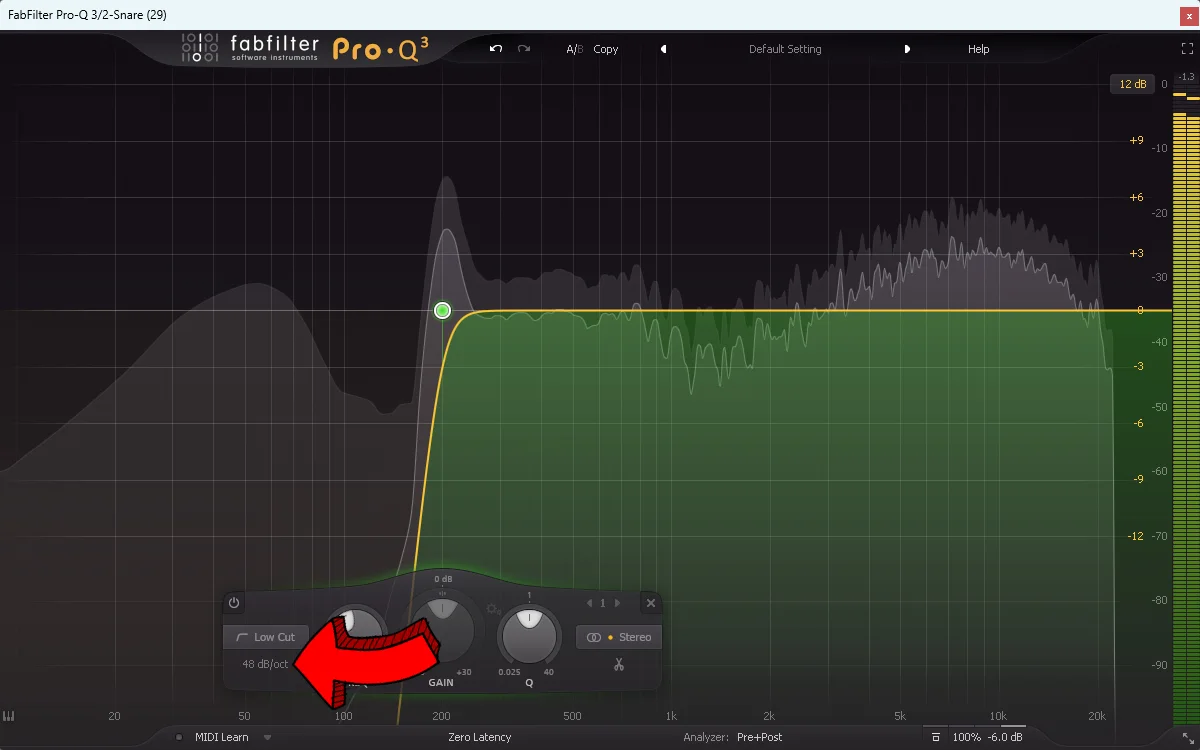1200x750 pixels.
Task: Expand the MIDI Learn dropdown chevron
Action: point(266,736)
